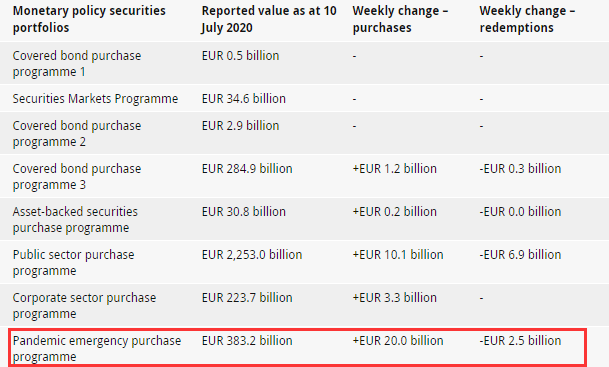Select the 'Covered bond purchase programme 3' label

pos(77,177)
